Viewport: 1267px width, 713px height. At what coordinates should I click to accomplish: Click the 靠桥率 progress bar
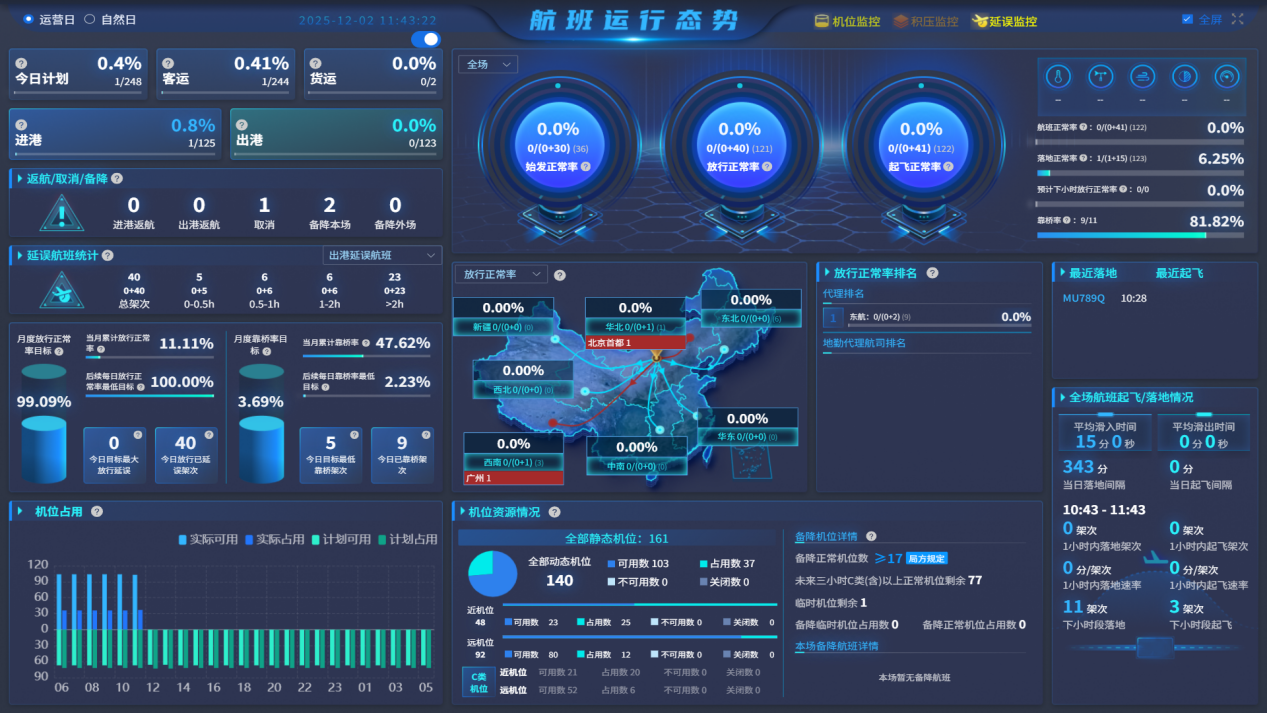1140,235
